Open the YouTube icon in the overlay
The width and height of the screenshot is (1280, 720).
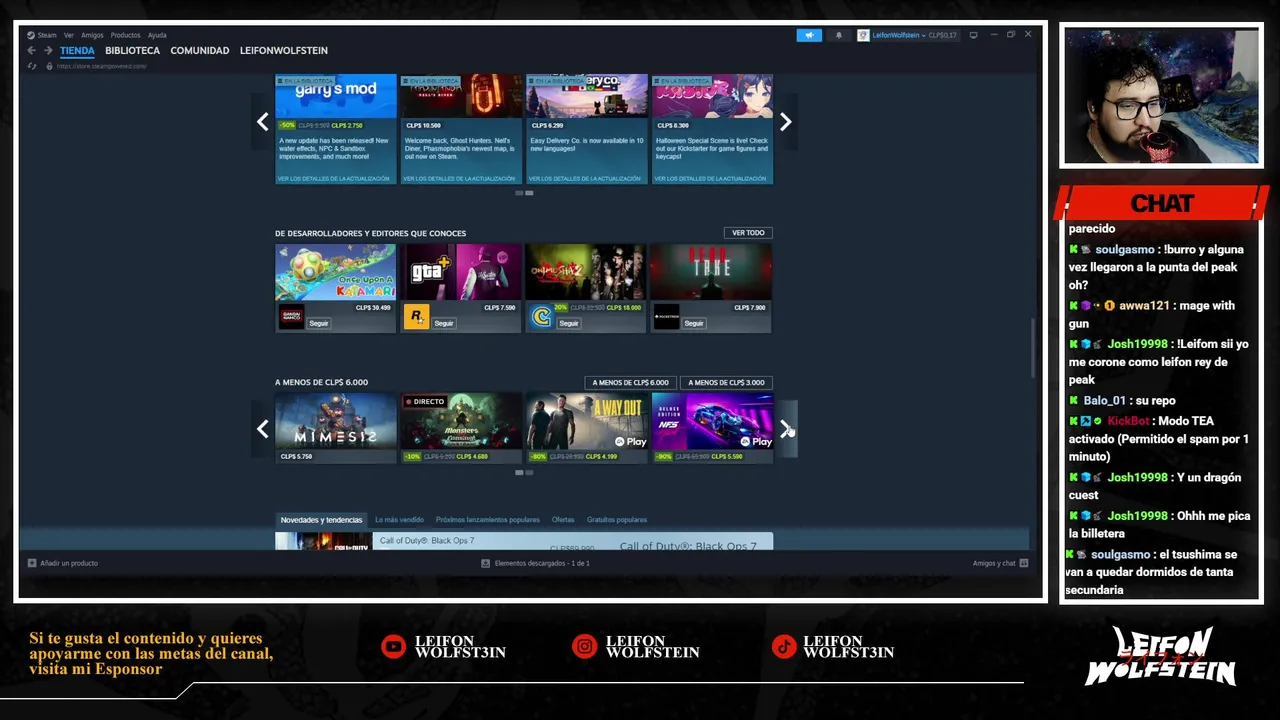(x=393, y=647)
